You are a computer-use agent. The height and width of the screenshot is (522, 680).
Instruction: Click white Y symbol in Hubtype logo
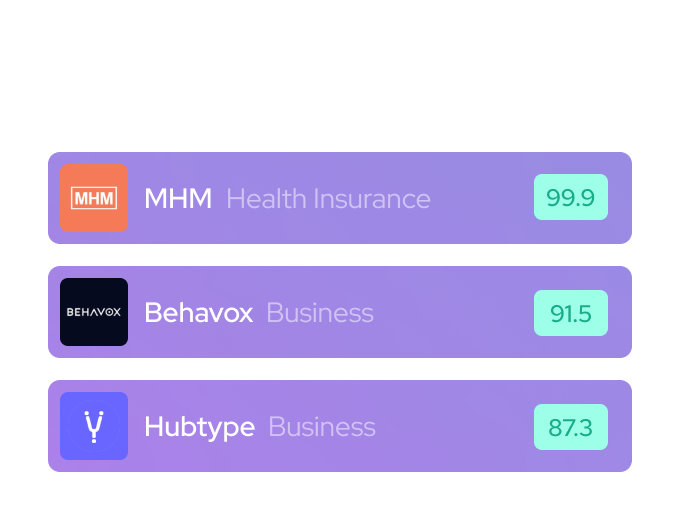click(x=94, y=425)
